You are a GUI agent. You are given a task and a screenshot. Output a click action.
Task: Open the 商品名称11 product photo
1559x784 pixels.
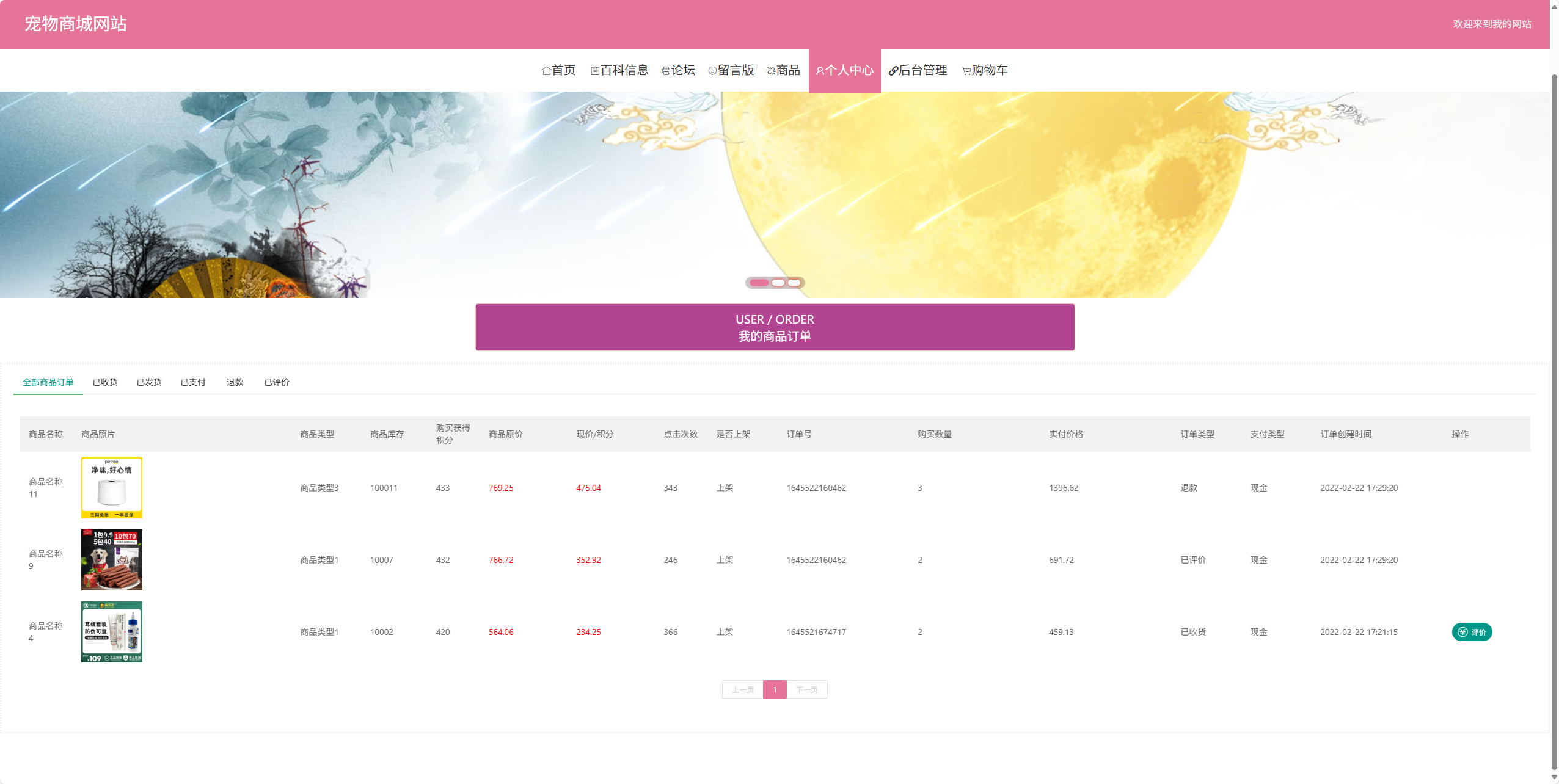click(x=112, y=487)
